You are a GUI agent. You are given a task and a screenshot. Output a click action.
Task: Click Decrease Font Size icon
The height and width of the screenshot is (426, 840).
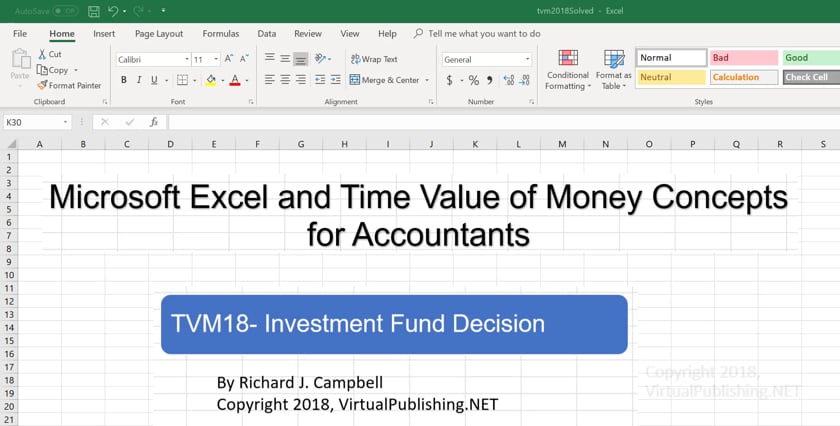coord(244,59)
